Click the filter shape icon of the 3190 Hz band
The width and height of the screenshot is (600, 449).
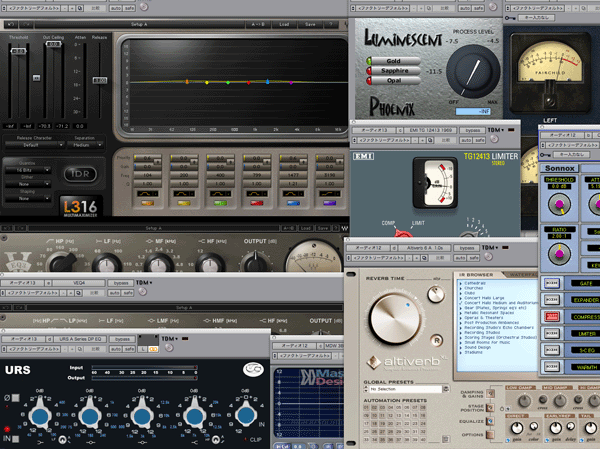coord(330,194)
